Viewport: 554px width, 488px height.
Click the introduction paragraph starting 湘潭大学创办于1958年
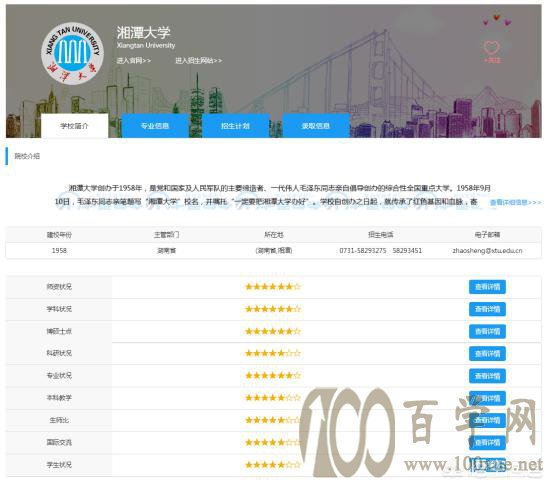[x=272, y=195]
